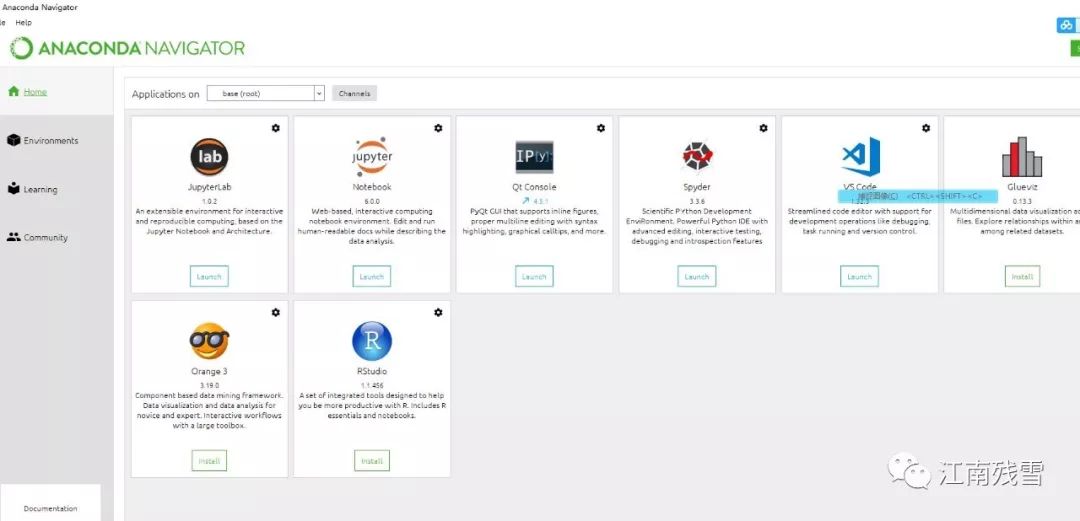Image resolution: width=1080 pixels, height=521 pixels.
Task: Click the Glueviz version 0.13.3 text
Action: (x=1022, y=201)
